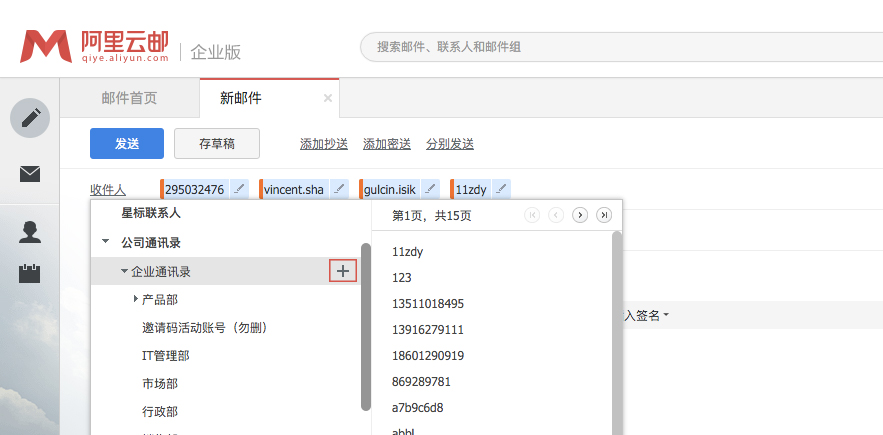Collapse the 公司通讯录 tree node

(x=106, y=242)
